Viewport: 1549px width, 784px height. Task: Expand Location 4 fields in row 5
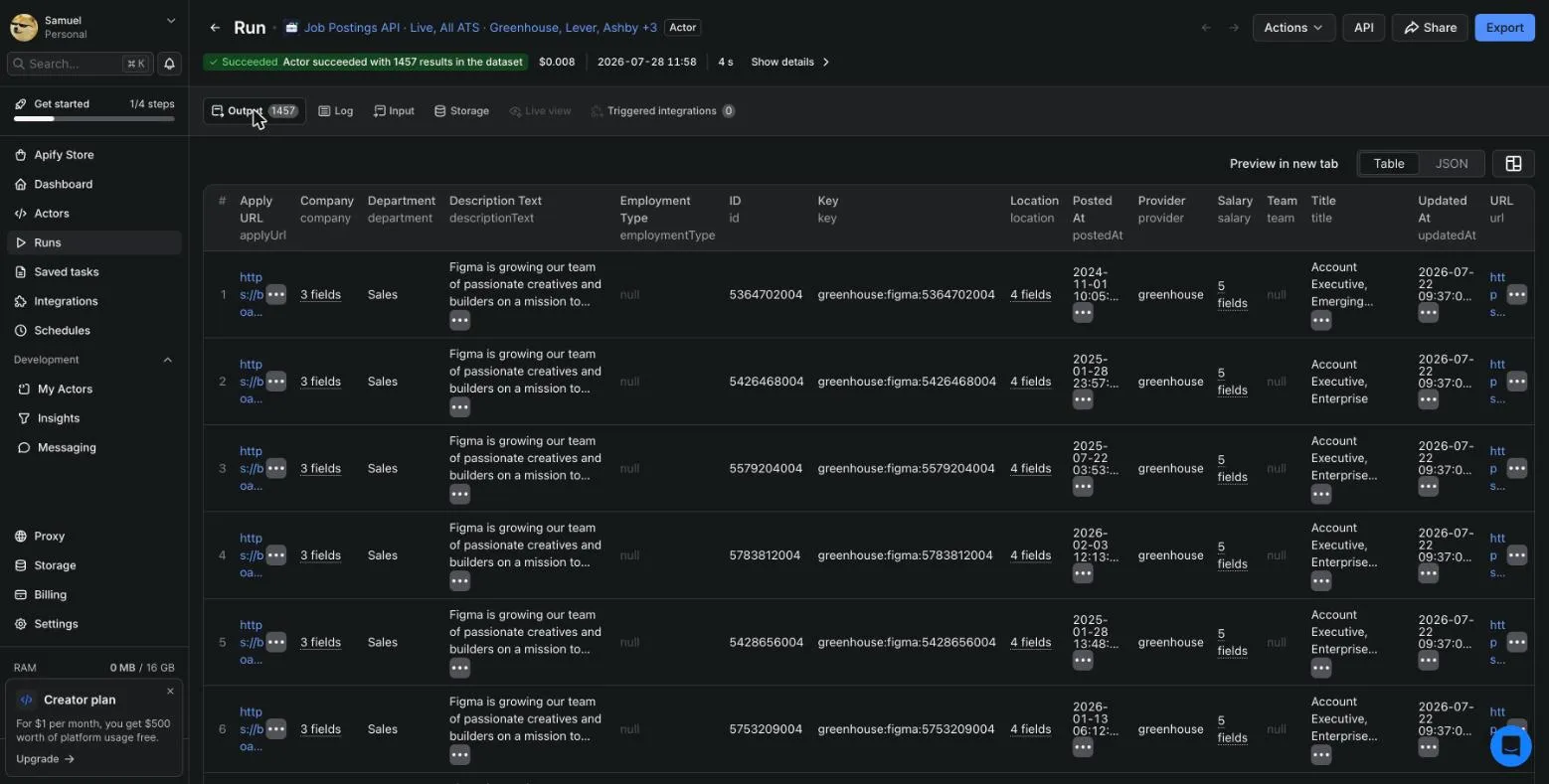1030,643
